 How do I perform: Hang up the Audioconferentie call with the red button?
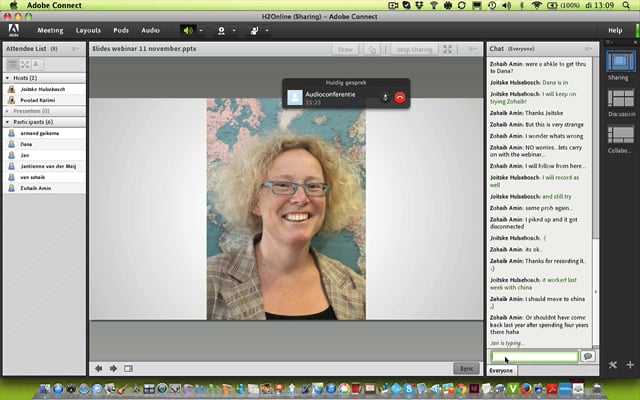click(400, 98)
